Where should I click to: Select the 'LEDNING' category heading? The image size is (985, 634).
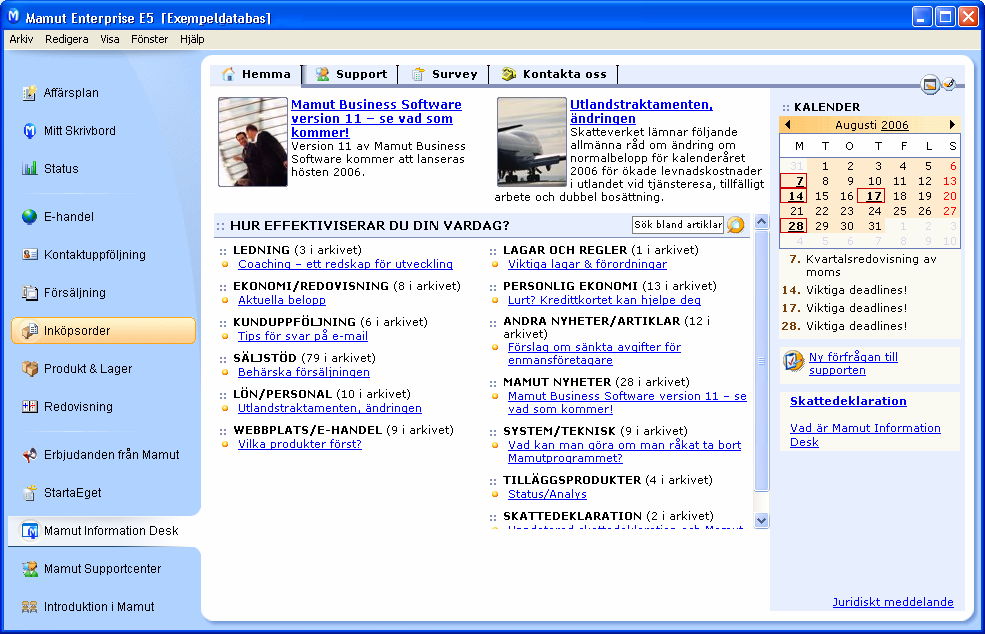[261, 250]
